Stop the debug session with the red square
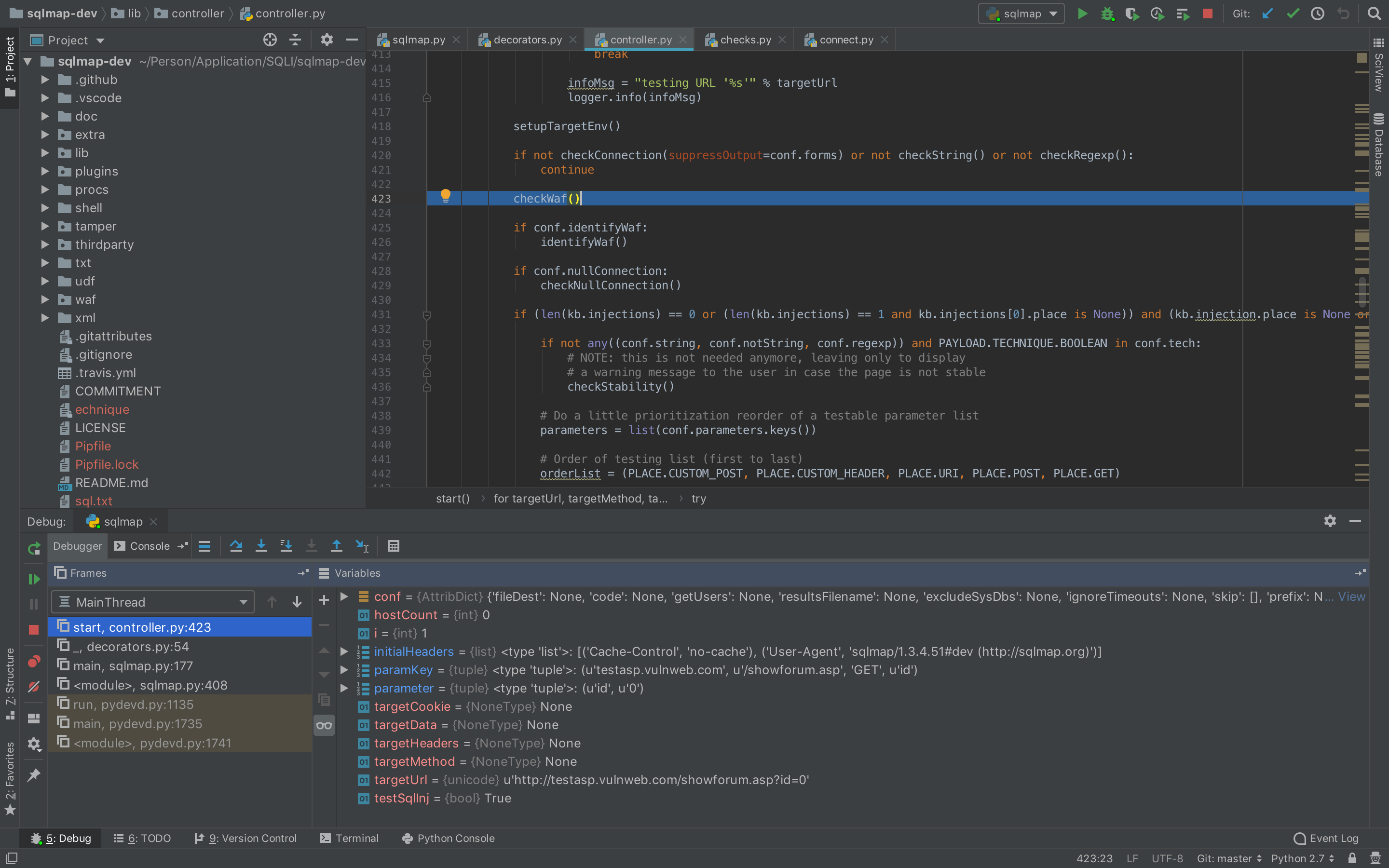 point(34,630)
